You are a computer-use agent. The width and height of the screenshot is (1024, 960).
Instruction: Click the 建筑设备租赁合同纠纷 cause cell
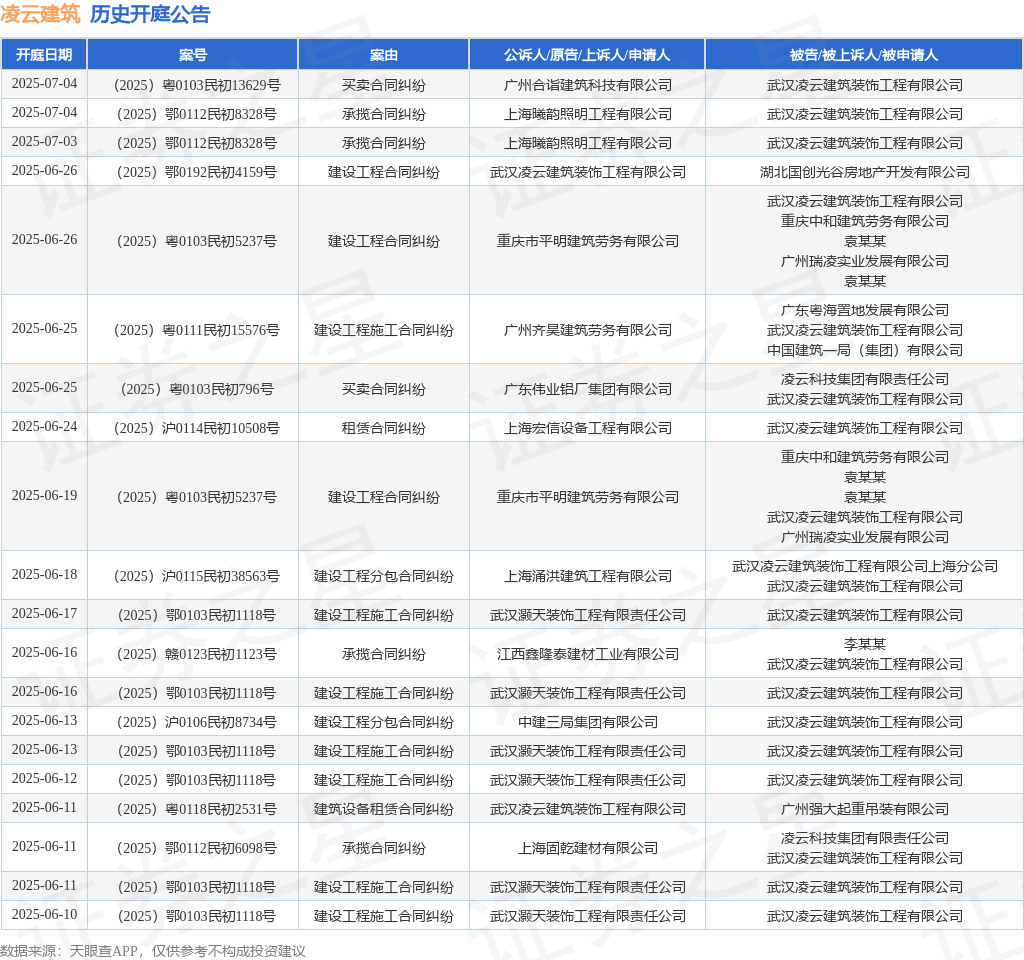coord(383,809)
